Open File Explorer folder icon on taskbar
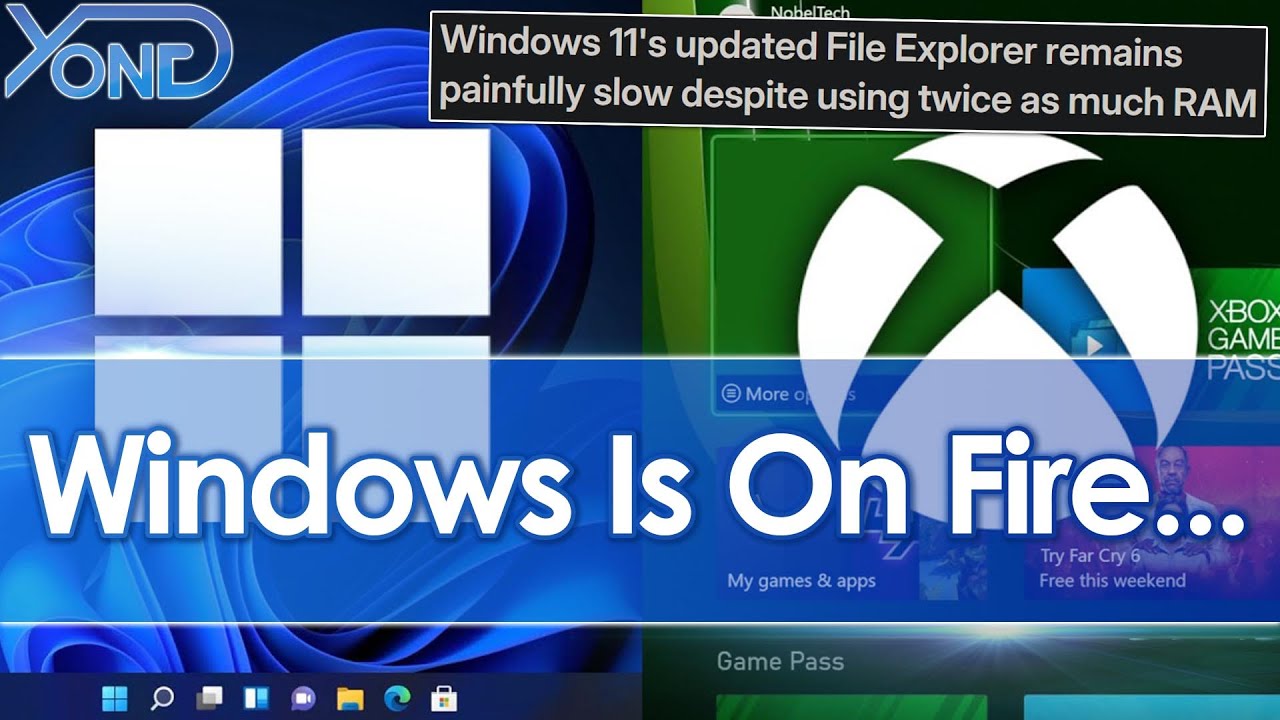 [x=349, y=697]
